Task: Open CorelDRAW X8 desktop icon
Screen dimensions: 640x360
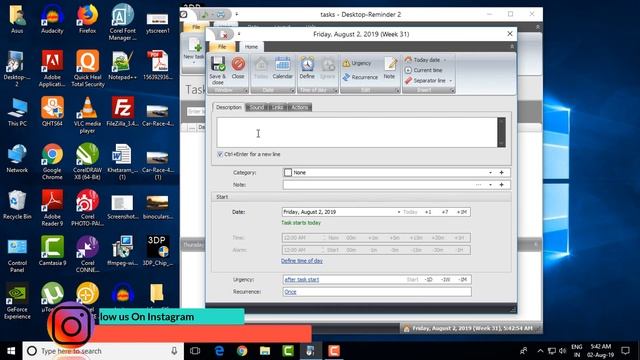Action: [x=87, y=162]
